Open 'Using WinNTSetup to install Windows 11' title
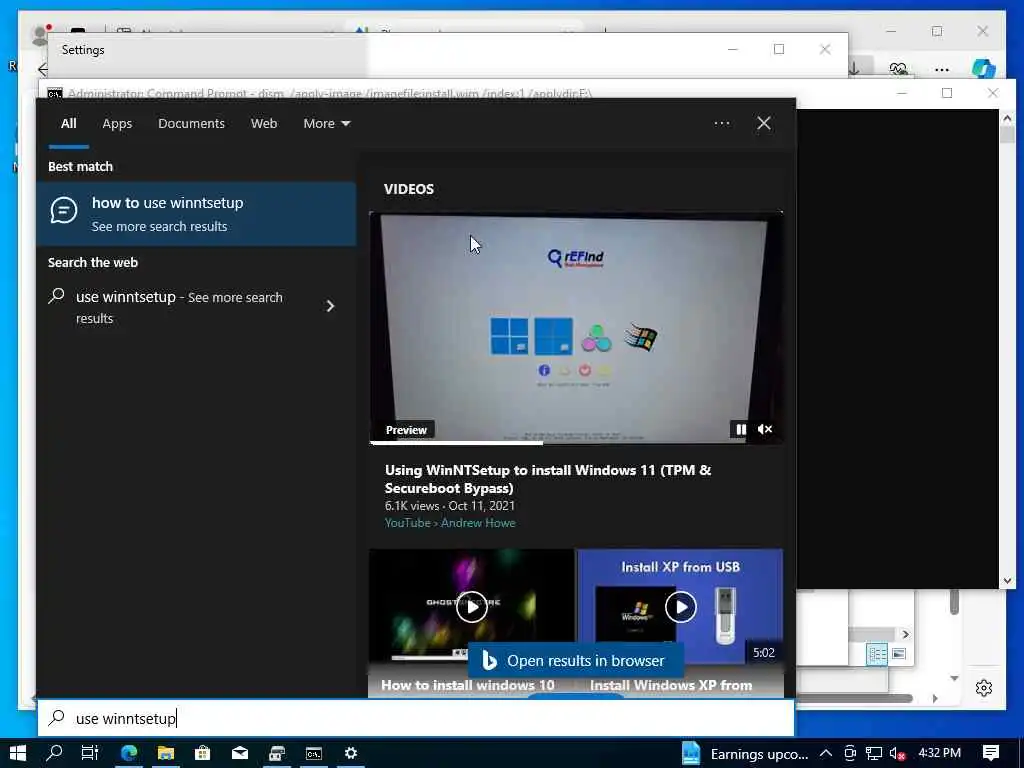The image size is (1024, 768). coord(548,479)
